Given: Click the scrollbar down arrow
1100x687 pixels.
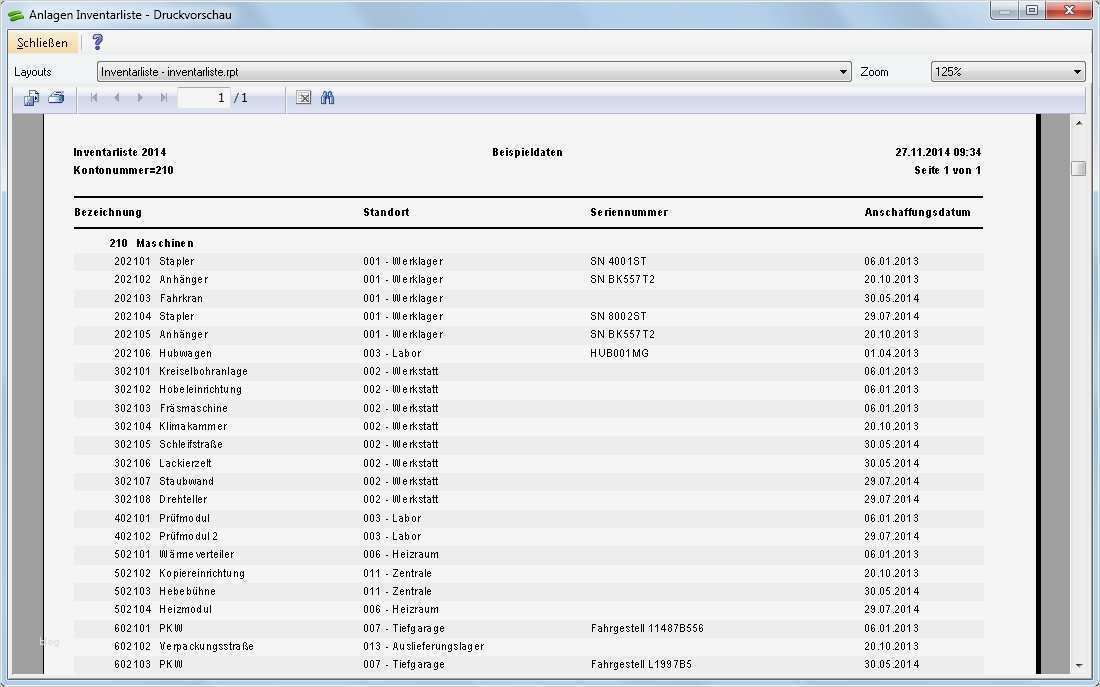Looking at the screenshot, I should coord(1078,666).
